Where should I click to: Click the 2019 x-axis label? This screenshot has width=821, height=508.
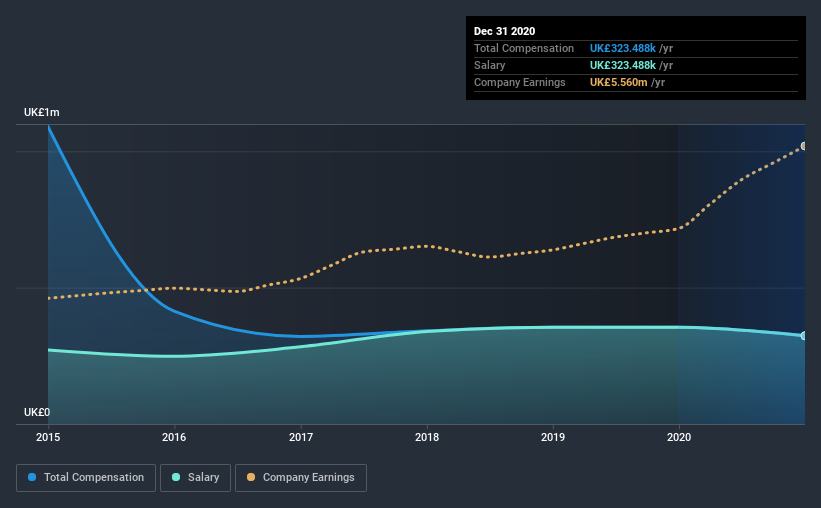click(553, 437)
